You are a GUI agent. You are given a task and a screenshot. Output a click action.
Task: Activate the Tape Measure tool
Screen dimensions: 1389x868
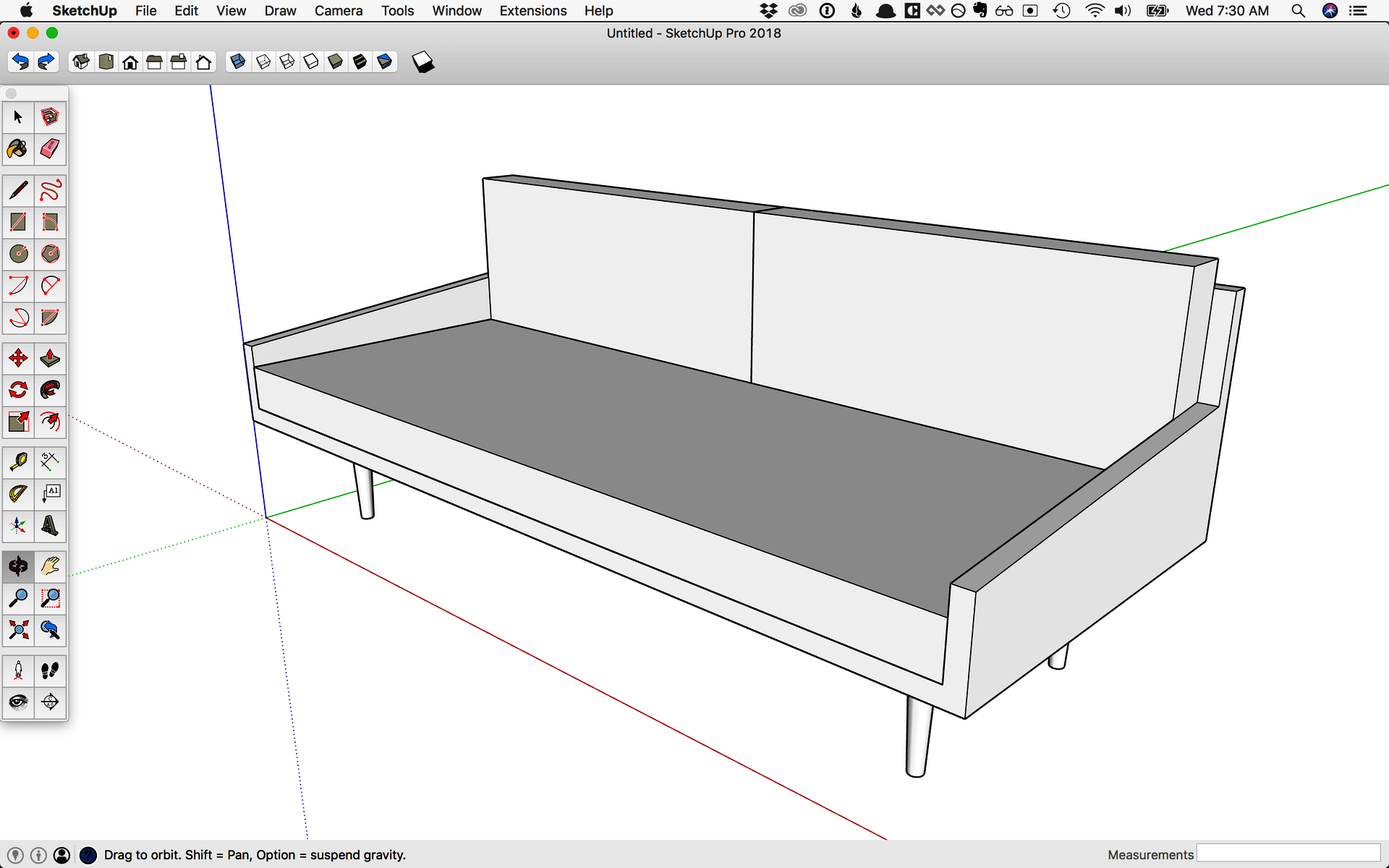pyautogui.click(x=18, y=461)
